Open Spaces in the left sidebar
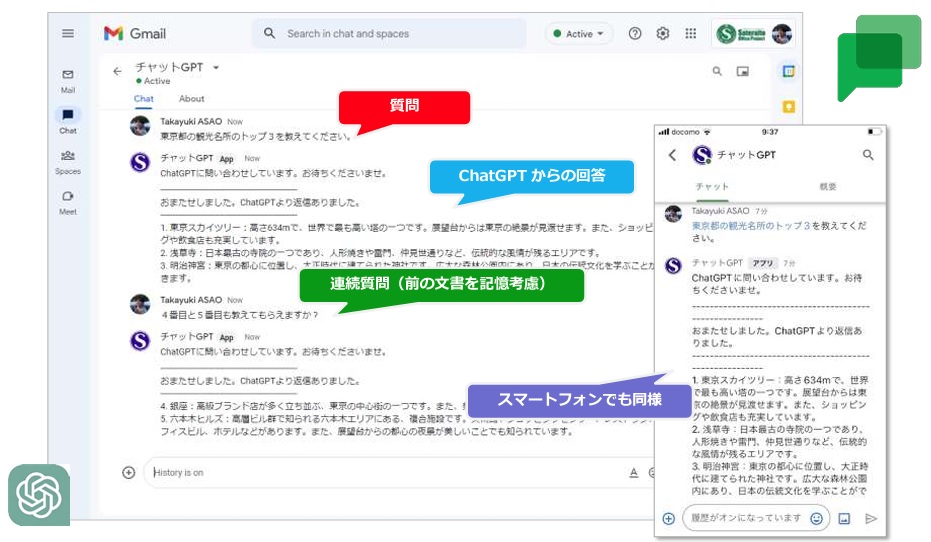The image size is (931, 542). click(68, 162)
